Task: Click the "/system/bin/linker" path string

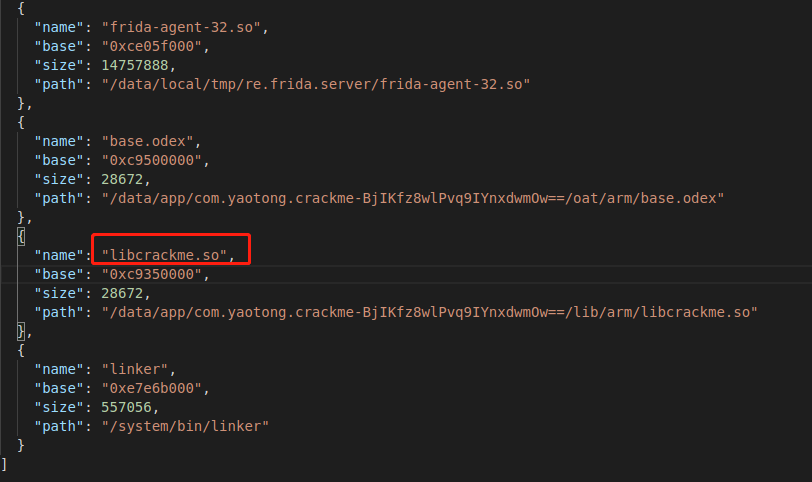Action: (x=185, y=426)
